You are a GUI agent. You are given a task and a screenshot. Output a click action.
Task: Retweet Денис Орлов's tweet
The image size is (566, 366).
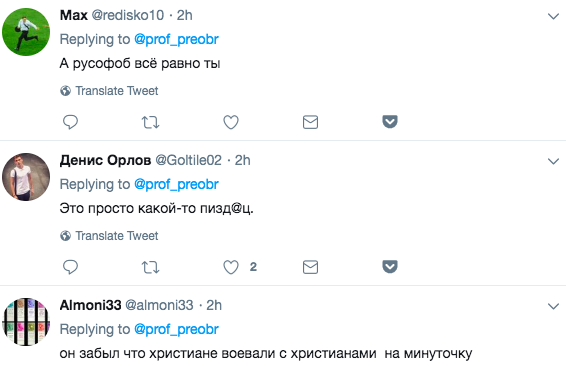[150, 267]
